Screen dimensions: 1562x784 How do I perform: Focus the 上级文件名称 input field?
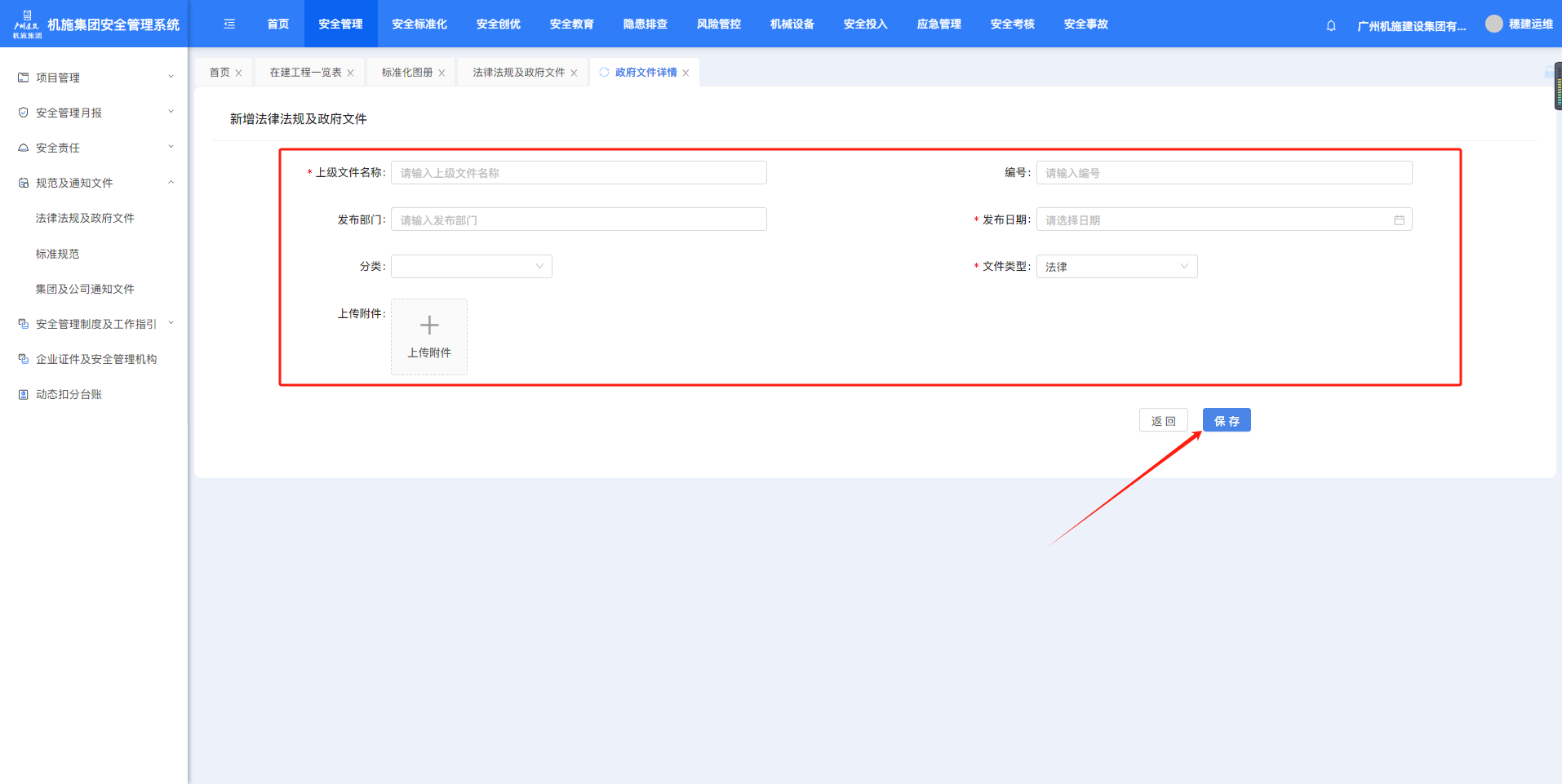click(x=578, y=173)
